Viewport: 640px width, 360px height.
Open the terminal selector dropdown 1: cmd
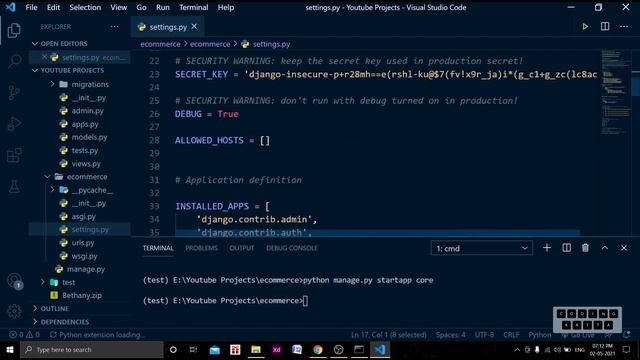(x=482, y=248)
